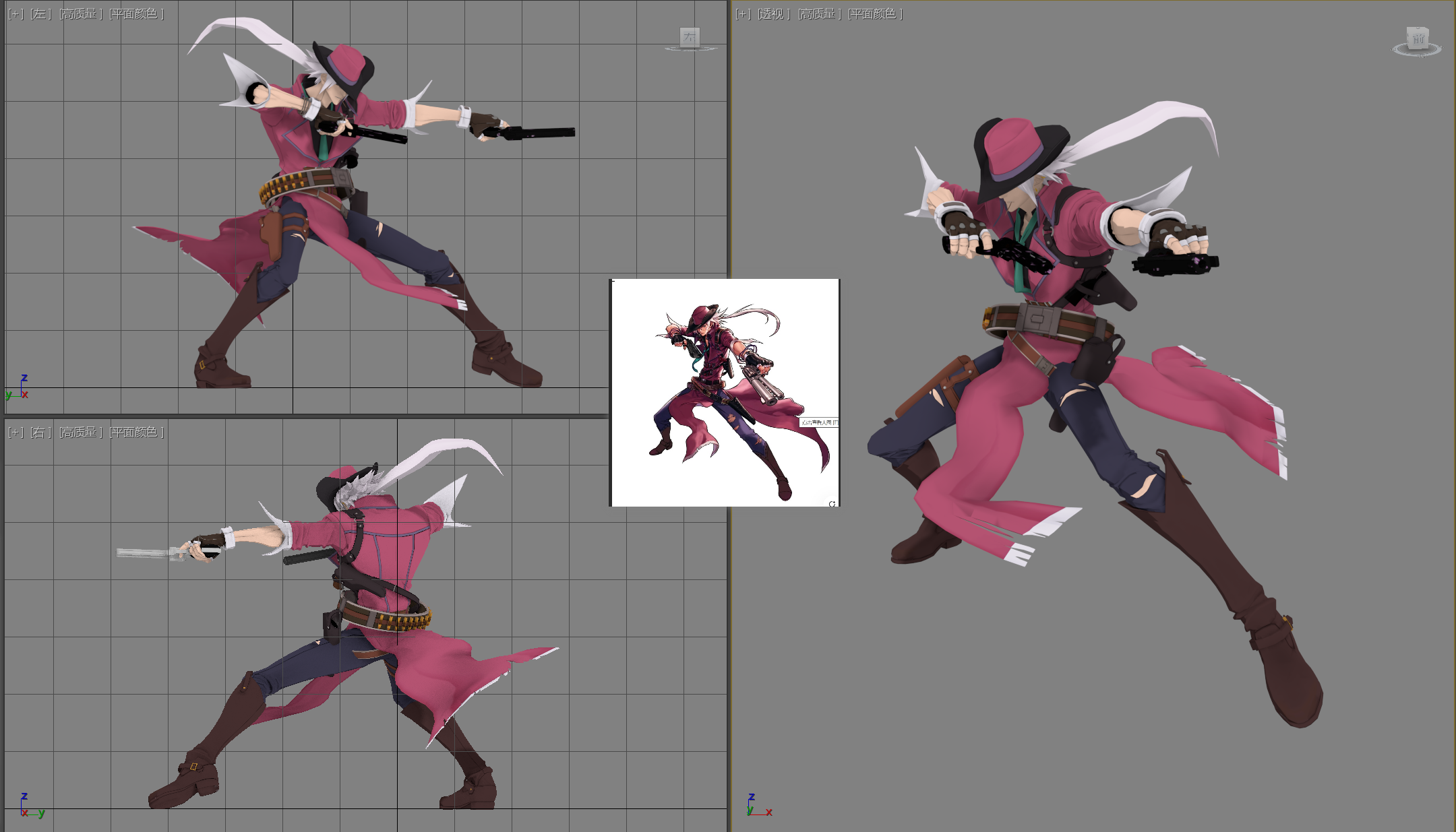The width and height of the screenshot is (1456, 832).
Task: Open [高质量] quality menu in 左 viewport
Action: pyautogui.click(x=81, y=14)
